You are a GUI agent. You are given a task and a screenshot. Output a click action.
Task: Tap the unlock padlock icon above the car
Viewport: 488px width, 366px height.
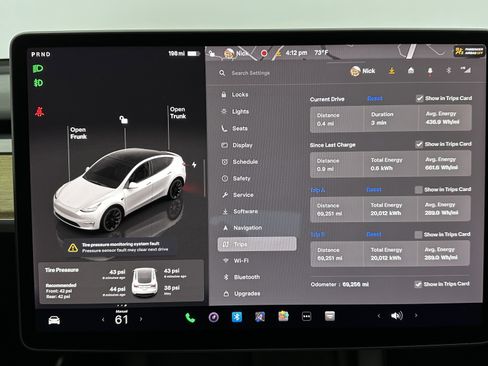point(123,119)
